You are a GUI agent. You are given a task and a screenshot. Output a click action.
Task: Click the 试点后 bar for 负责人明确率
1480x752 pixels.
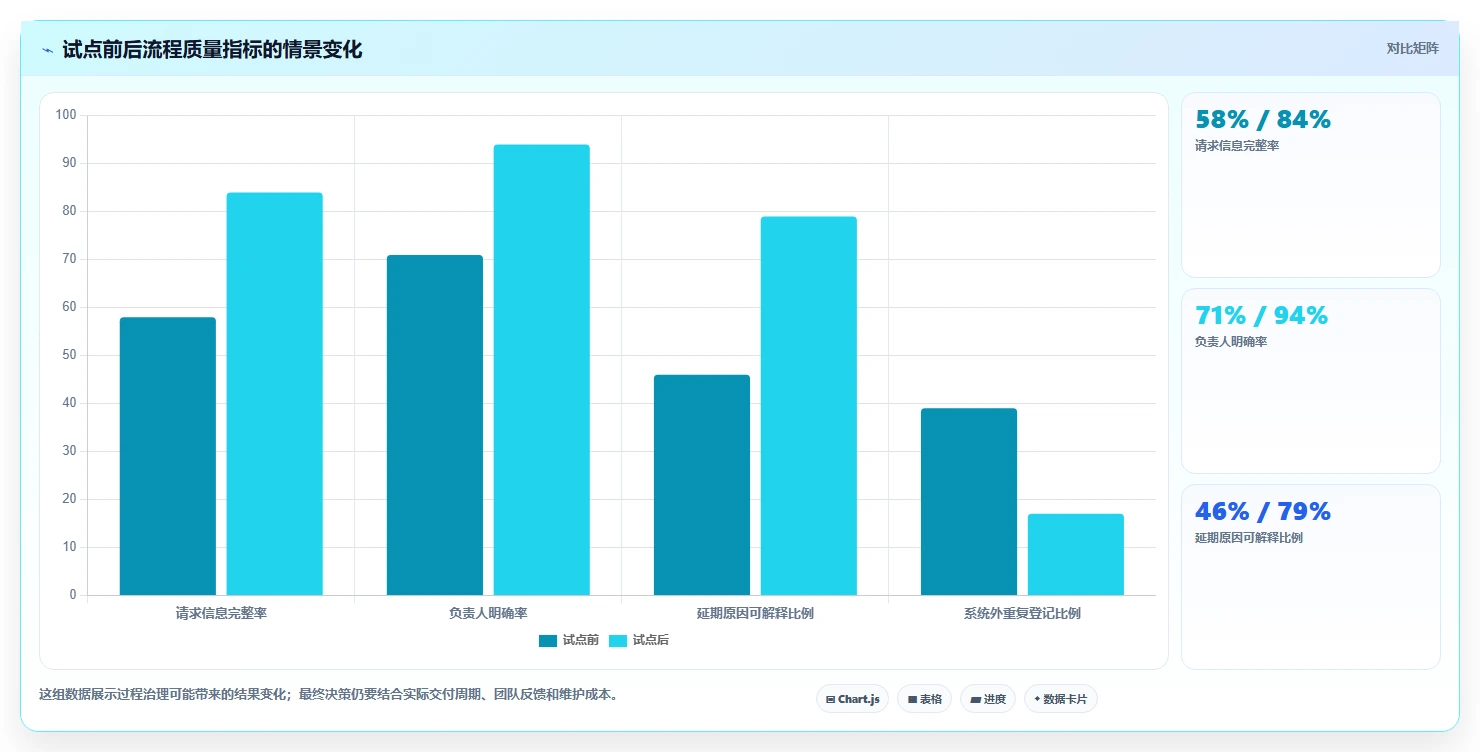tap(542, 370)
